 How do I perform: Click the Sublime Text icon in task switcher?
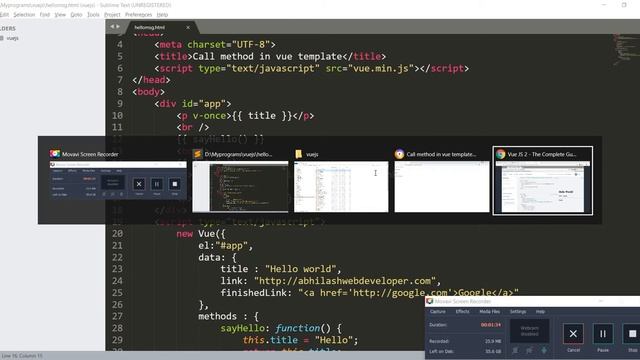click(198, 154)
